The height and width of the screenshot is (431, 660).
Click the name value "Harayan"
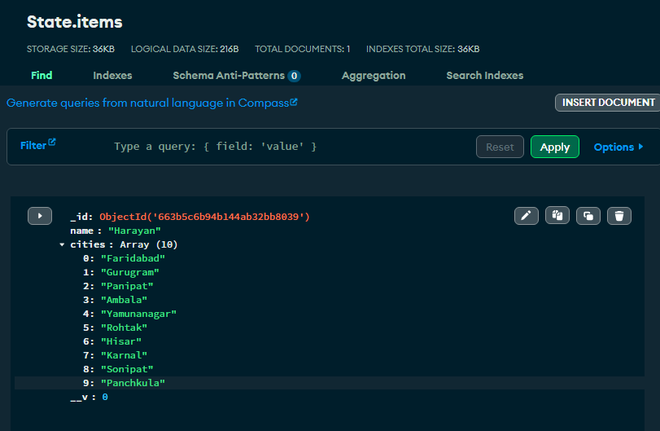(x=134, y=230)
